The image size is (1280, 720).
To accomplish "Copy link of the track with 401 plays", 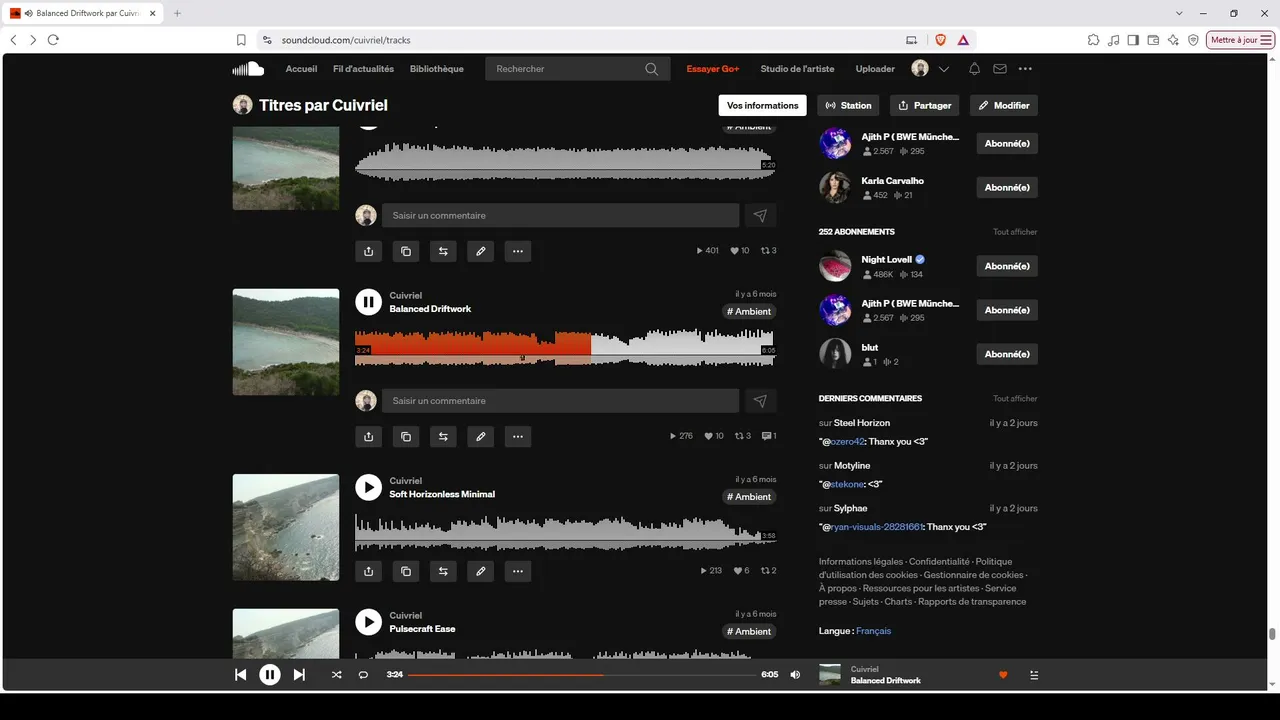I will (406, 251).
